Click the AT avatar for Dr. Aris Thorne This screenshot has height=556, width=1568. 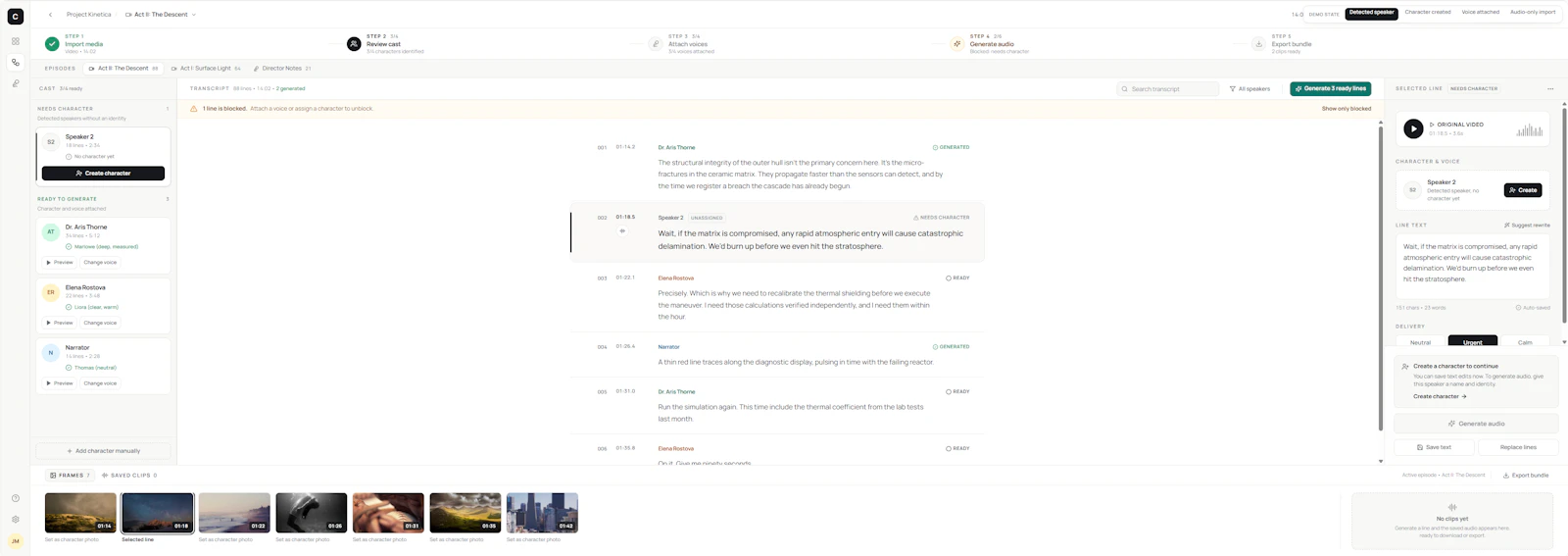pos(51,232)
